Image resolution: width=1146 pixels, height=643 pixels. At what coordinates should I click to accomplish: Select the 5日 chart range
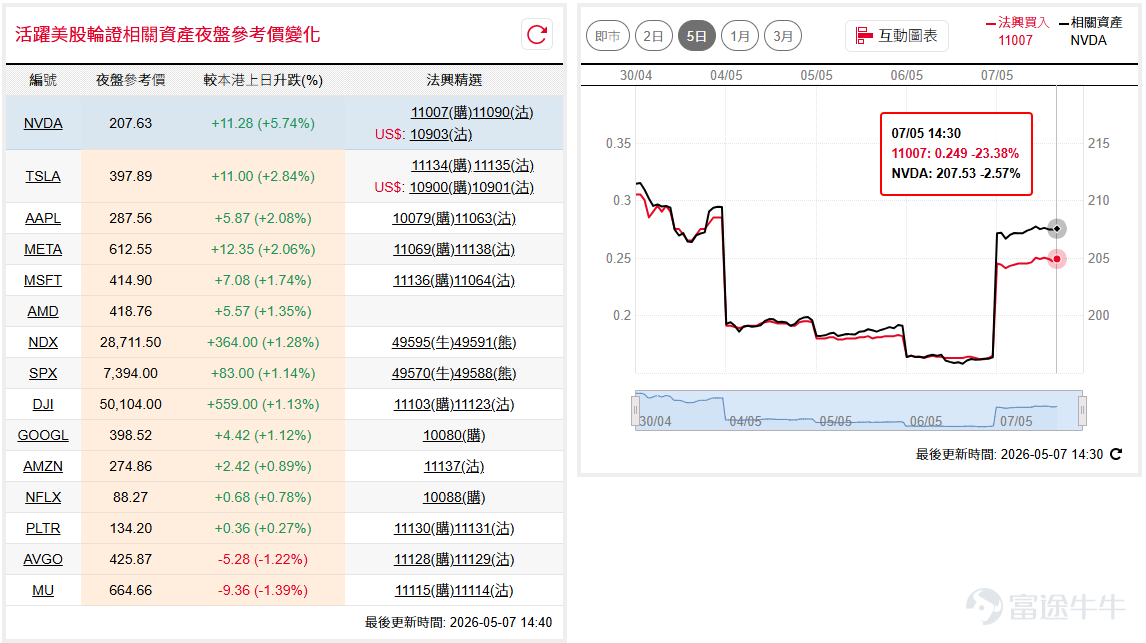[x=697, y=36]
